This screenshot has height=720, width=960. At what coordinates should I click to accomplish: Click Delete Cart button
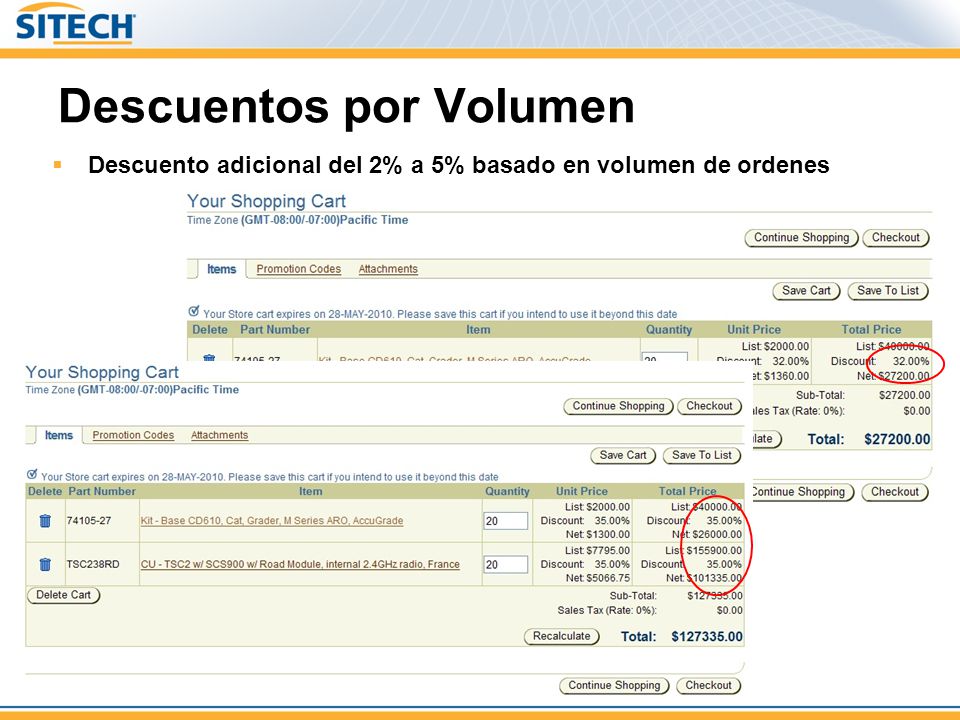[x=63, y=595]
